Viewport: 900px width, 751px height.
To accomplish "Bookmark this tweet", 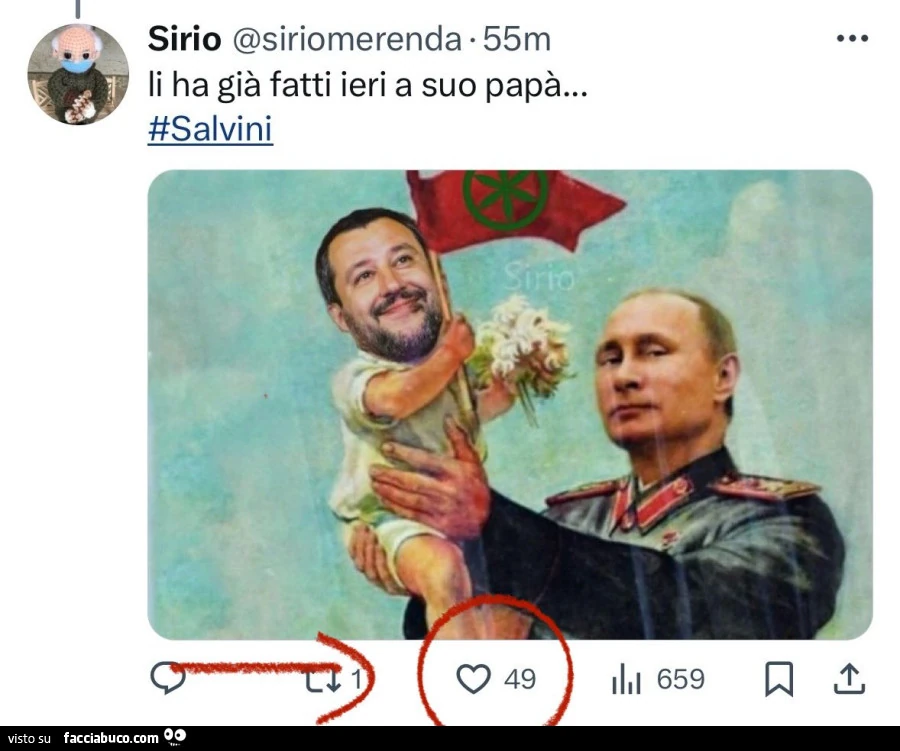I will point(779,679).
